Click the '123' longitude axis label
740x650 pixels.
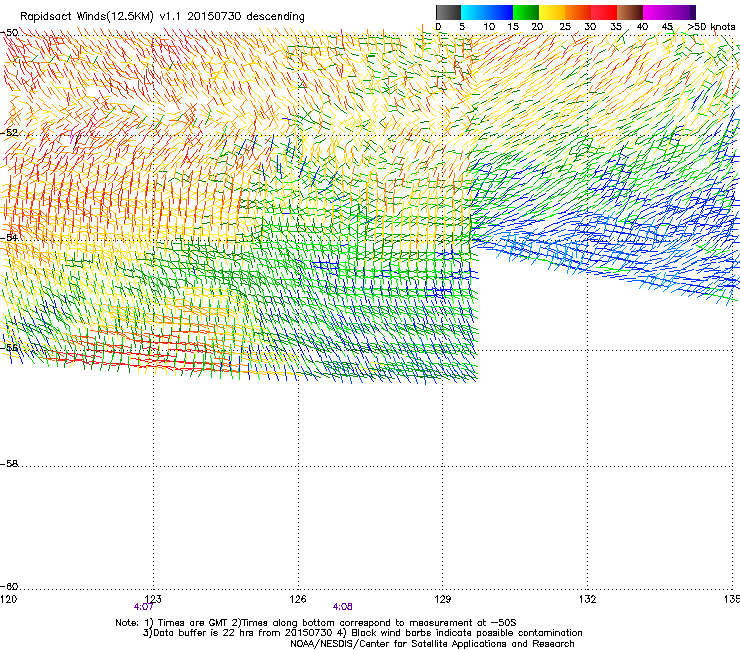tap(152, 599)
